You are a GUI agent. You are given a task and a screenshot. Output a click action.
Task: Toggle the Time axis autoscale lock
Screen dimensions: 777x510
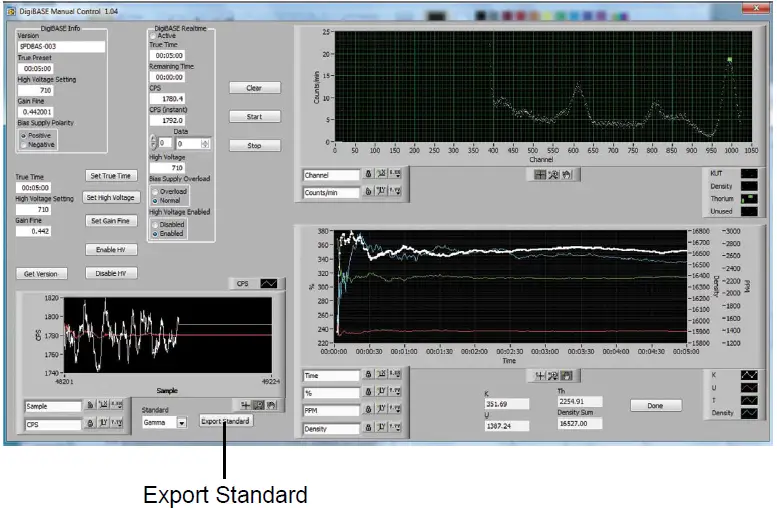[368, 374]
